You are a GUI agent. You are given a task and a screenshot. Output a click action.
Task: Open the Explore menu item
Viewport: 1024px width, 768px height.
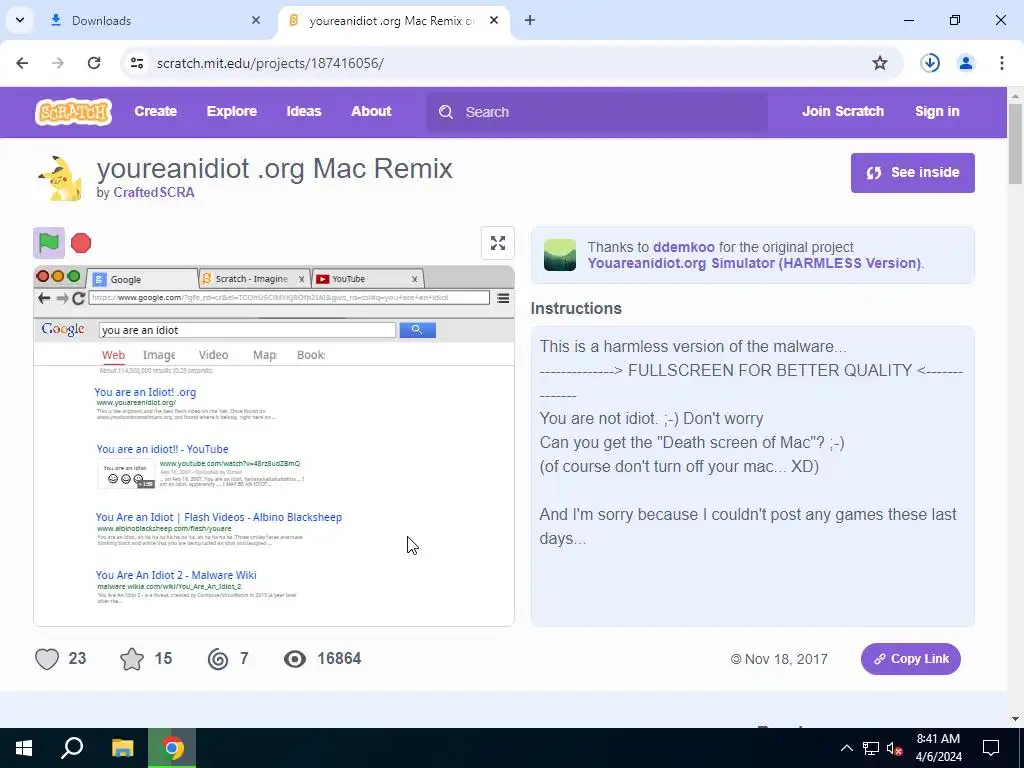(x=232, y=112)
